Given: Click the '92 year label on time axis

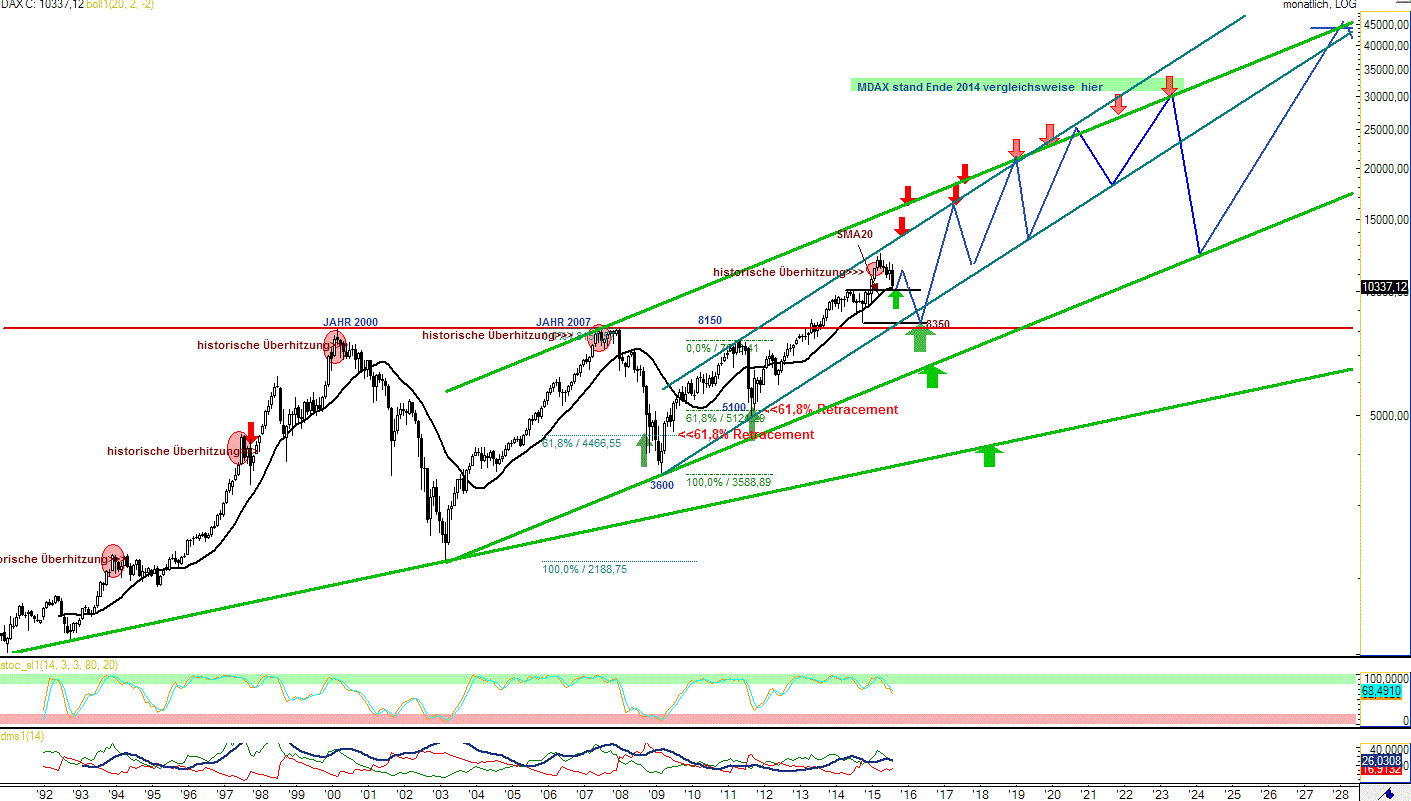Looking at the screenshot, I should 44,794.
